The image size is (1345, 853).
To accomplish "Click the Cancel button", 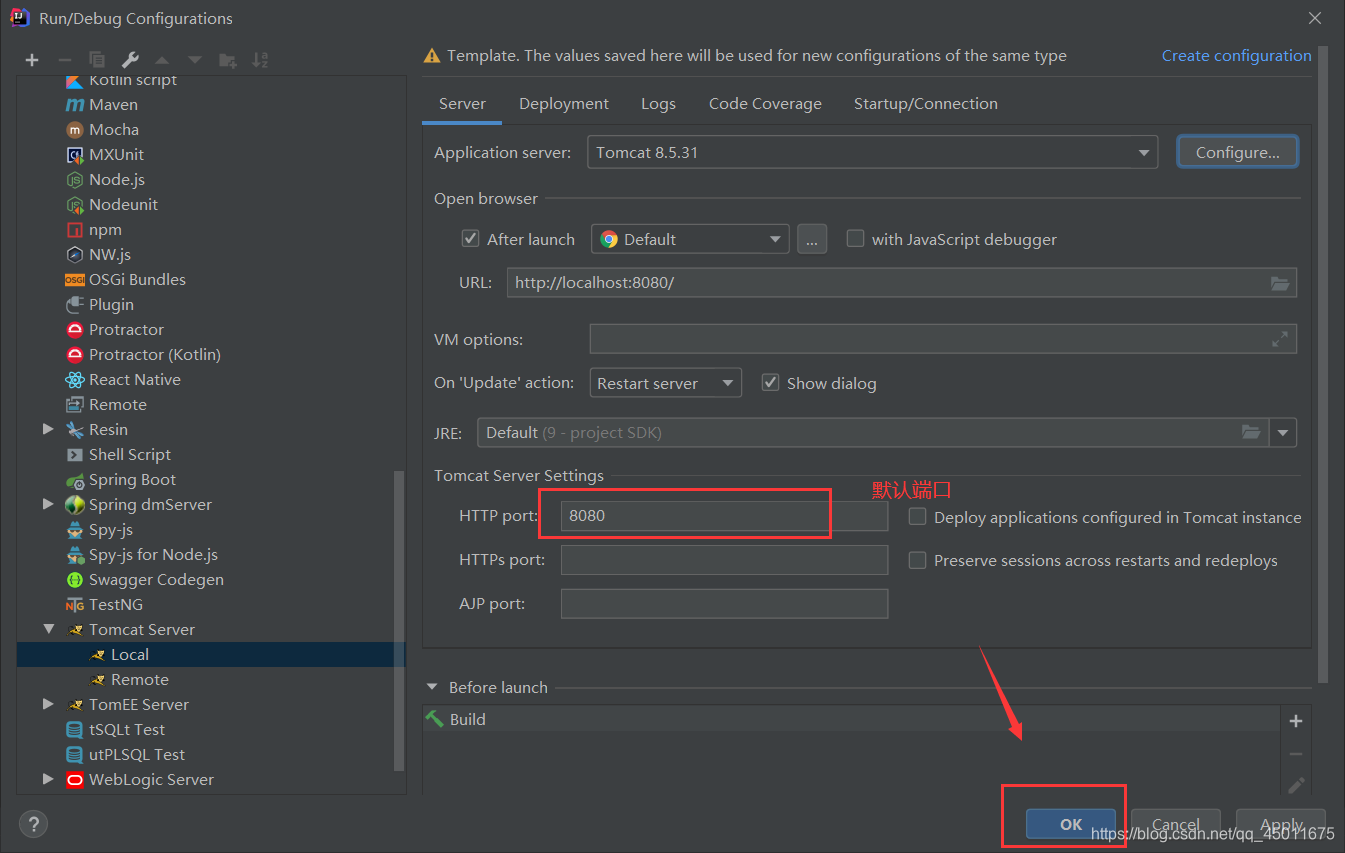I will 1175,824.
